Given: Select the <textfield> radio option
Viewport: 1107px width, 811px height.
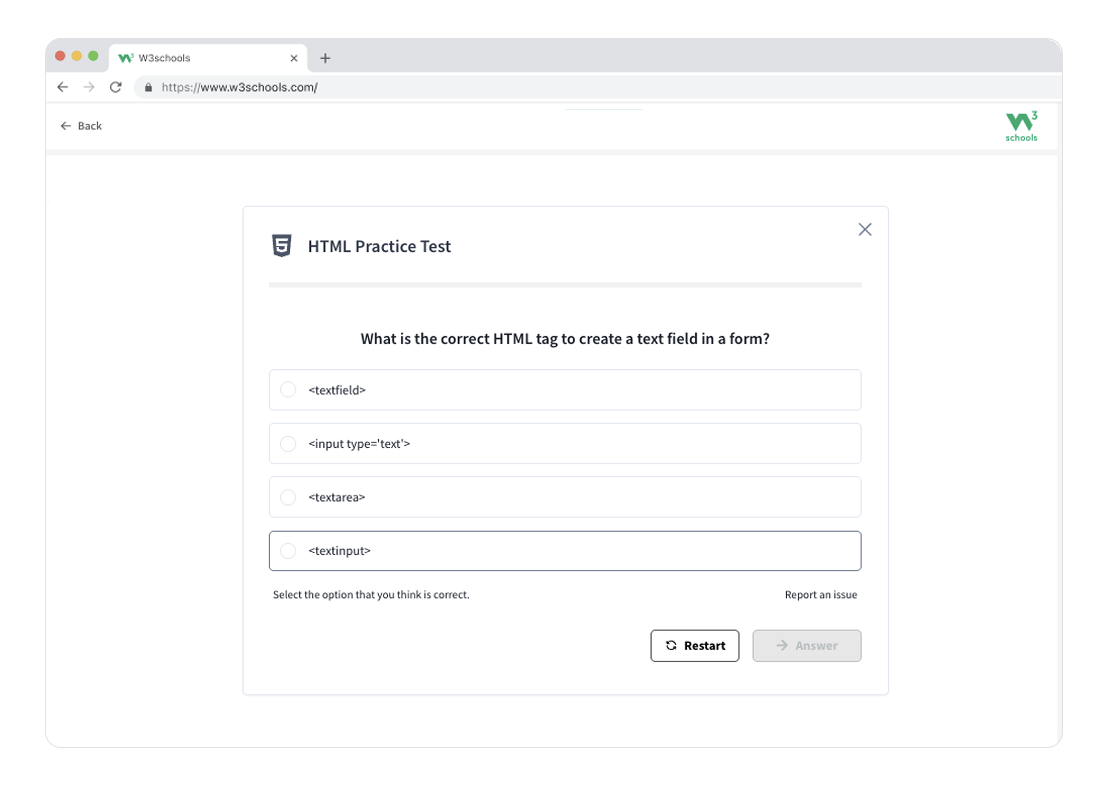Looking at the screenshot, I should tap(288, 390).
